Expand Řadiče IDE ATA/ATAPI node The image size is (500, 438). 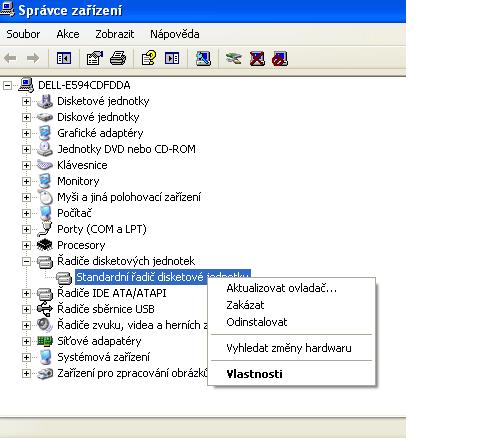26,293
